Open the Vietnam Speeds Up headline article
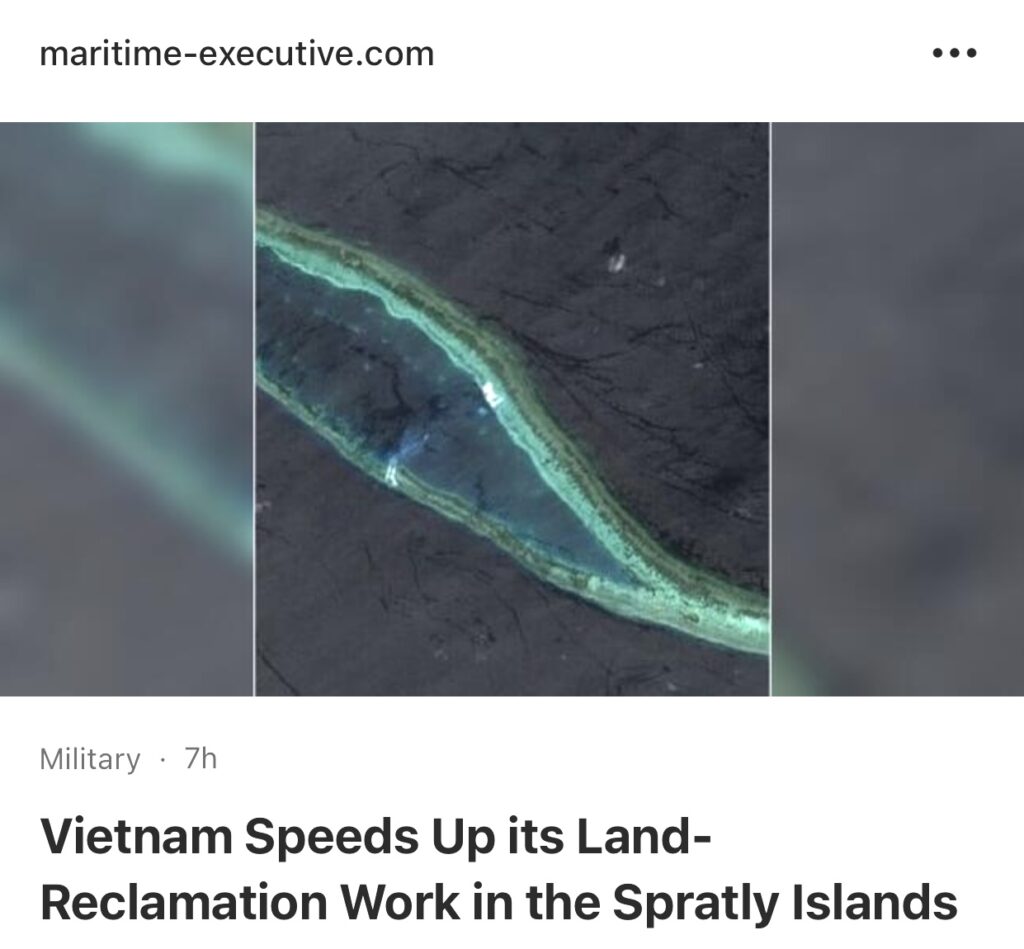 (499, 869)
